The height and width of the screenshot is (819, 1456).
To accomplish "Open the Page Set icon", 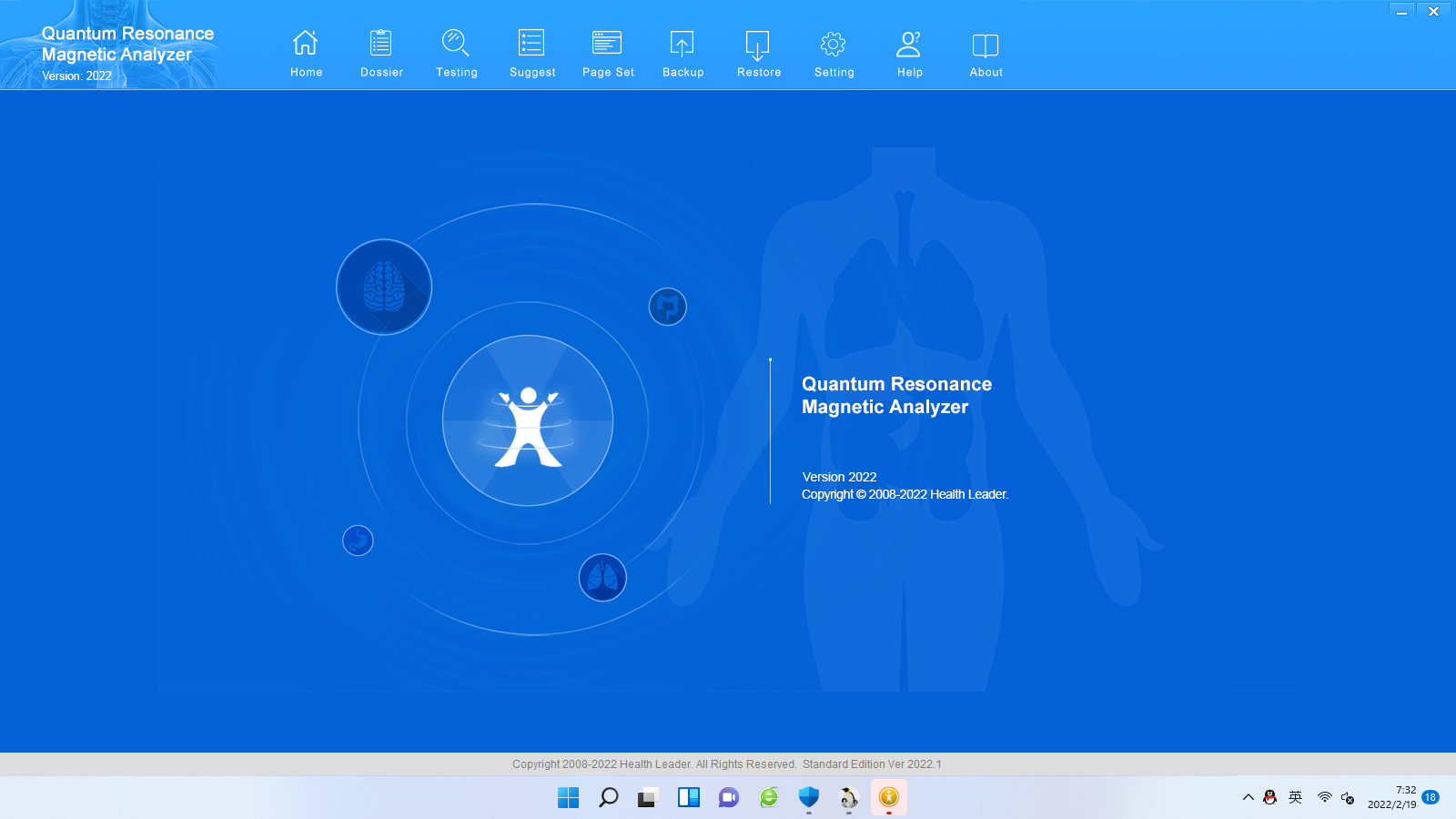I will coord(607,43).
